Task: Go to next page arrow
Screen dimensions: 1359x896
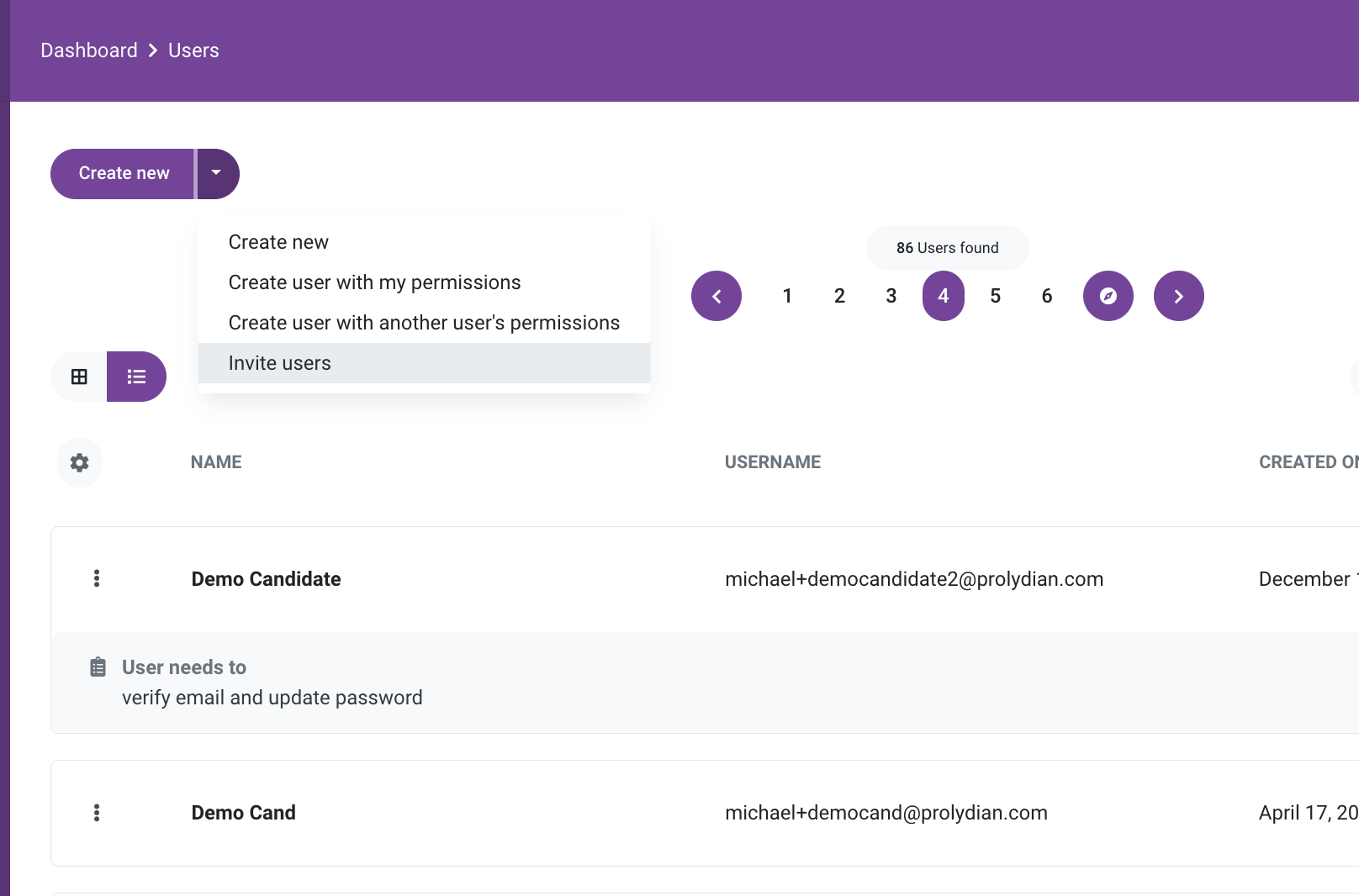Action: 1179,296
